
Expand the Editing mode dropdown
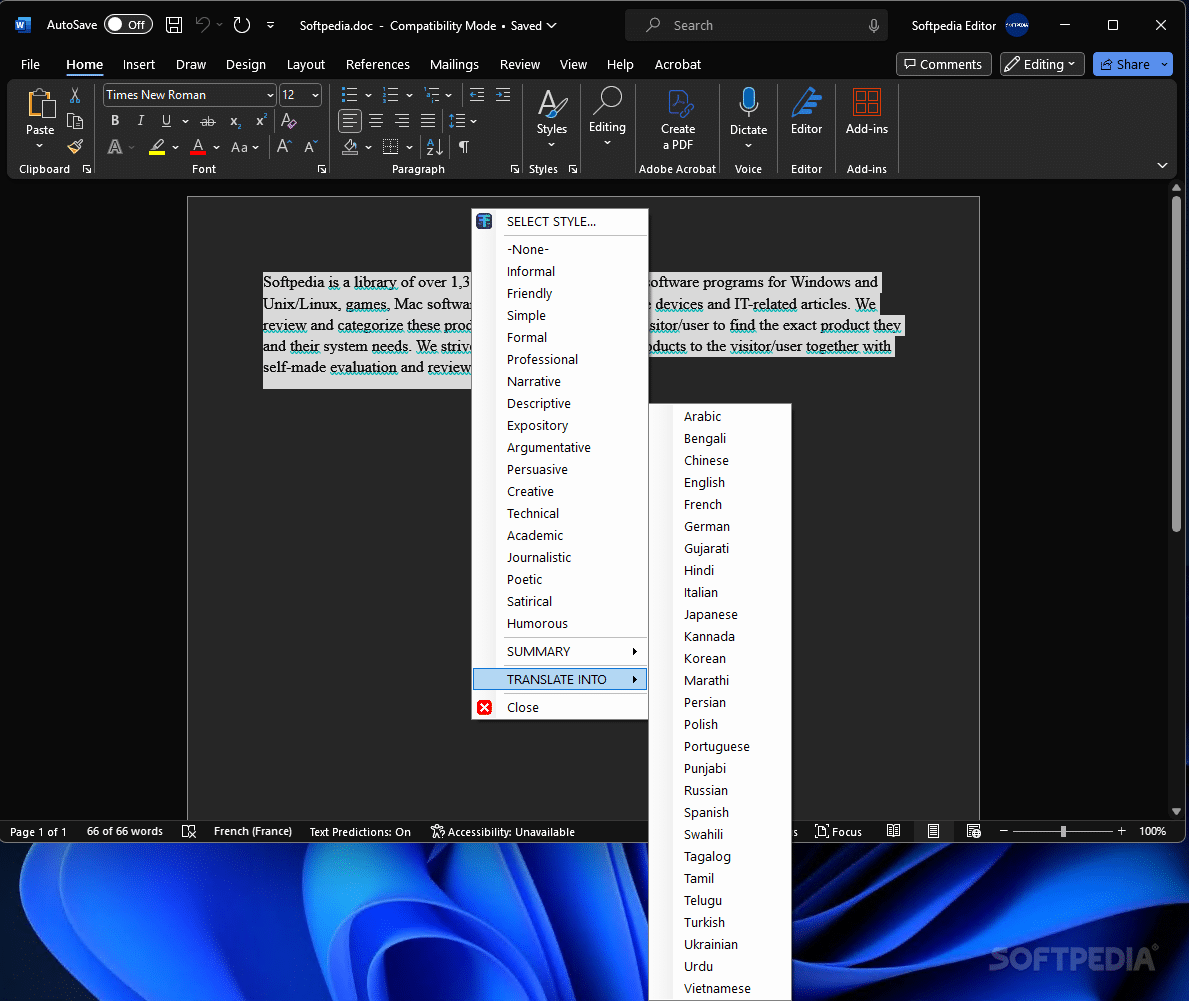click(1042, 64)
